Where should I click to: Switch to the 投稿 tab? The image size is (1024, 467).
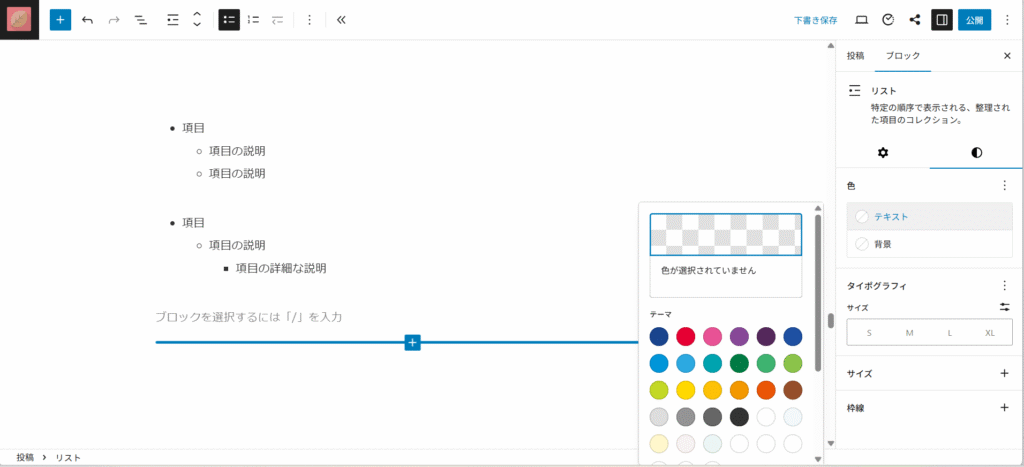pyautogui.click(x=855, y=56)
